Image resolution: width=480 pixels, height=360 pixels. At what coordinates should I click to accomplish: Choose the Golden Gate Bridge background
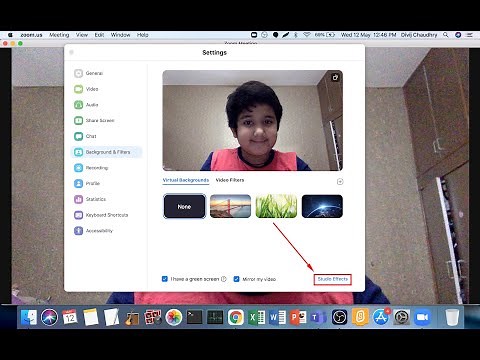click(x=230, y=206)
